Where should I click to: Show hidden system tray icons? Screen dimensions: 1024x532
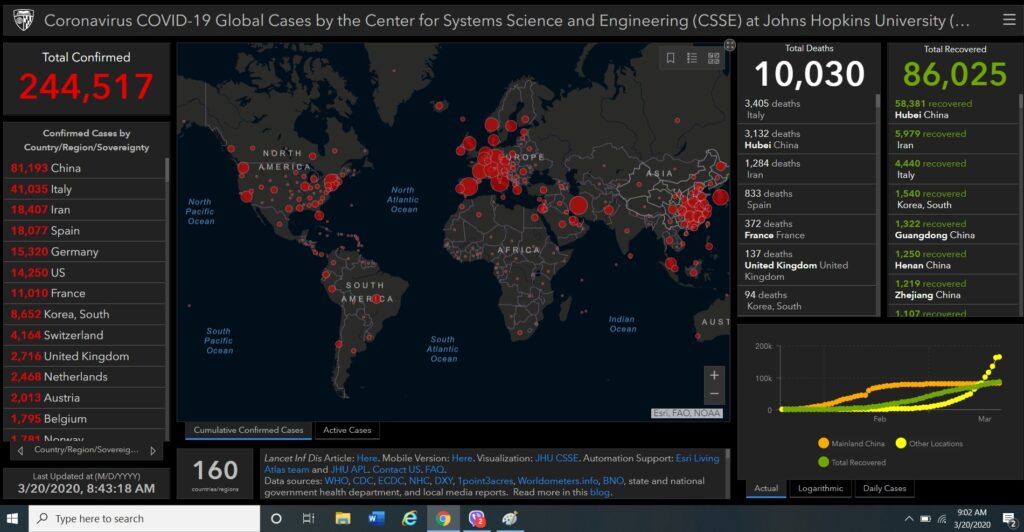[908, 519]
